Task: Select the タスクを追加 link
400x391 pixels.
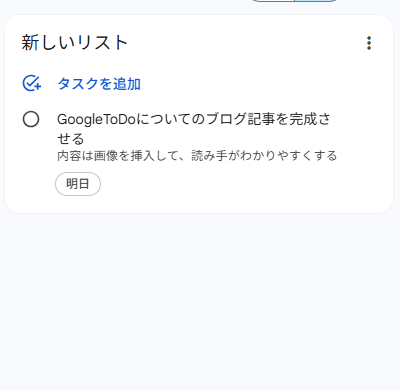Action: (99, 84)
